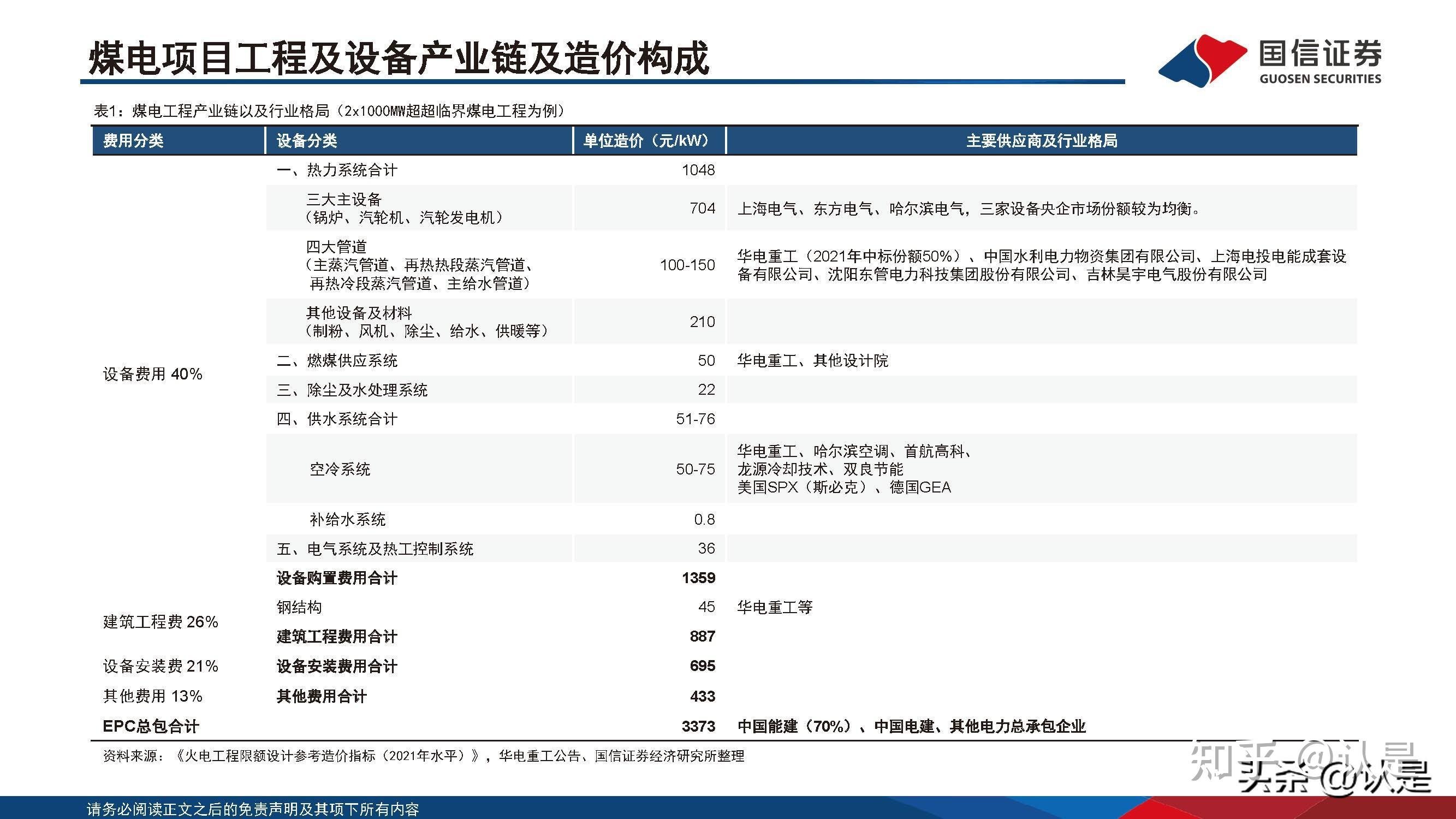Select the row 五、电气系统及热工控制系统
This screenshot has width=1456, height=819.
coord(812,548)
